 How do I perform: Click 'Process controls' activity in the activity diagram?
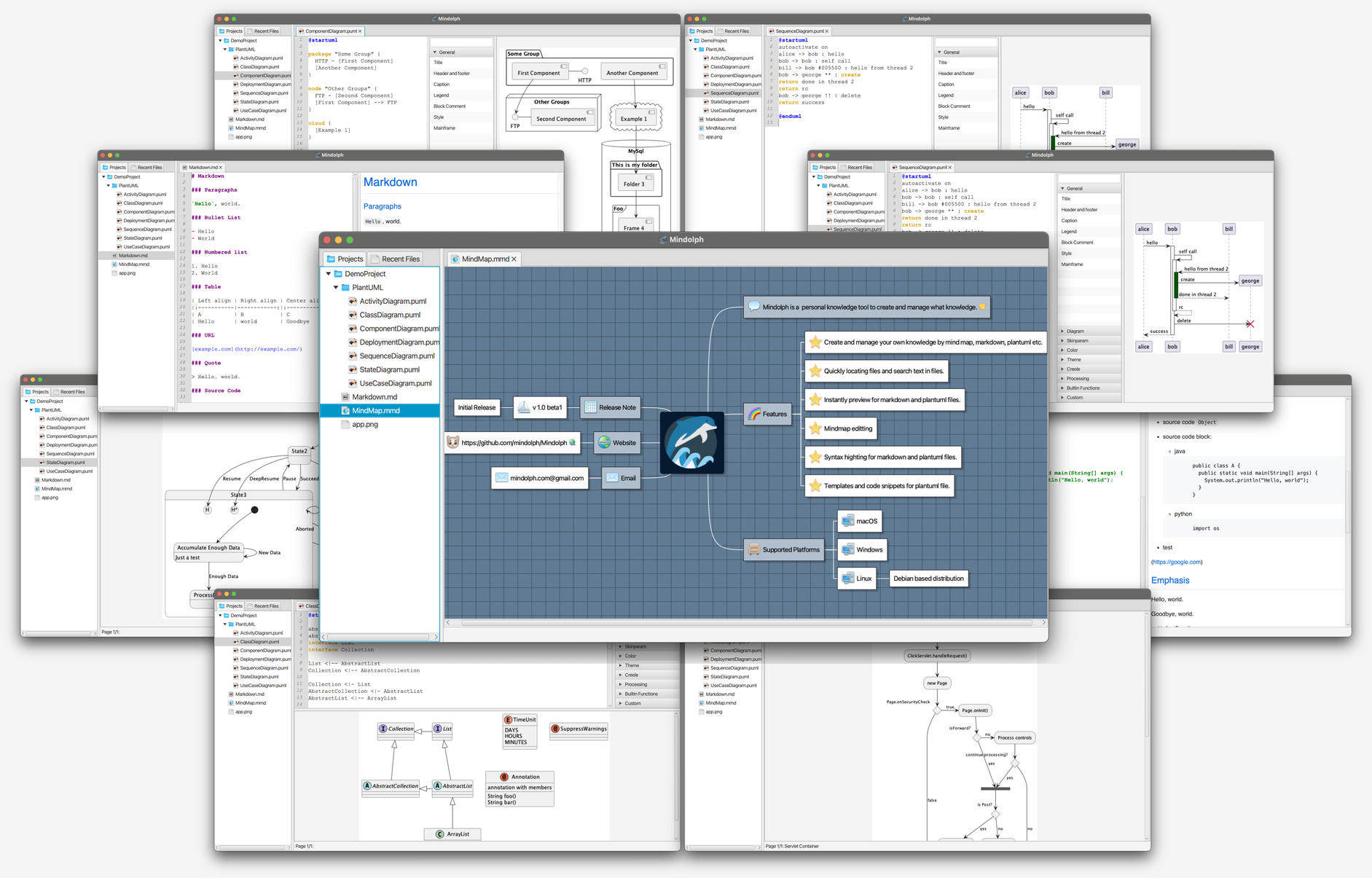(1014, 737)
